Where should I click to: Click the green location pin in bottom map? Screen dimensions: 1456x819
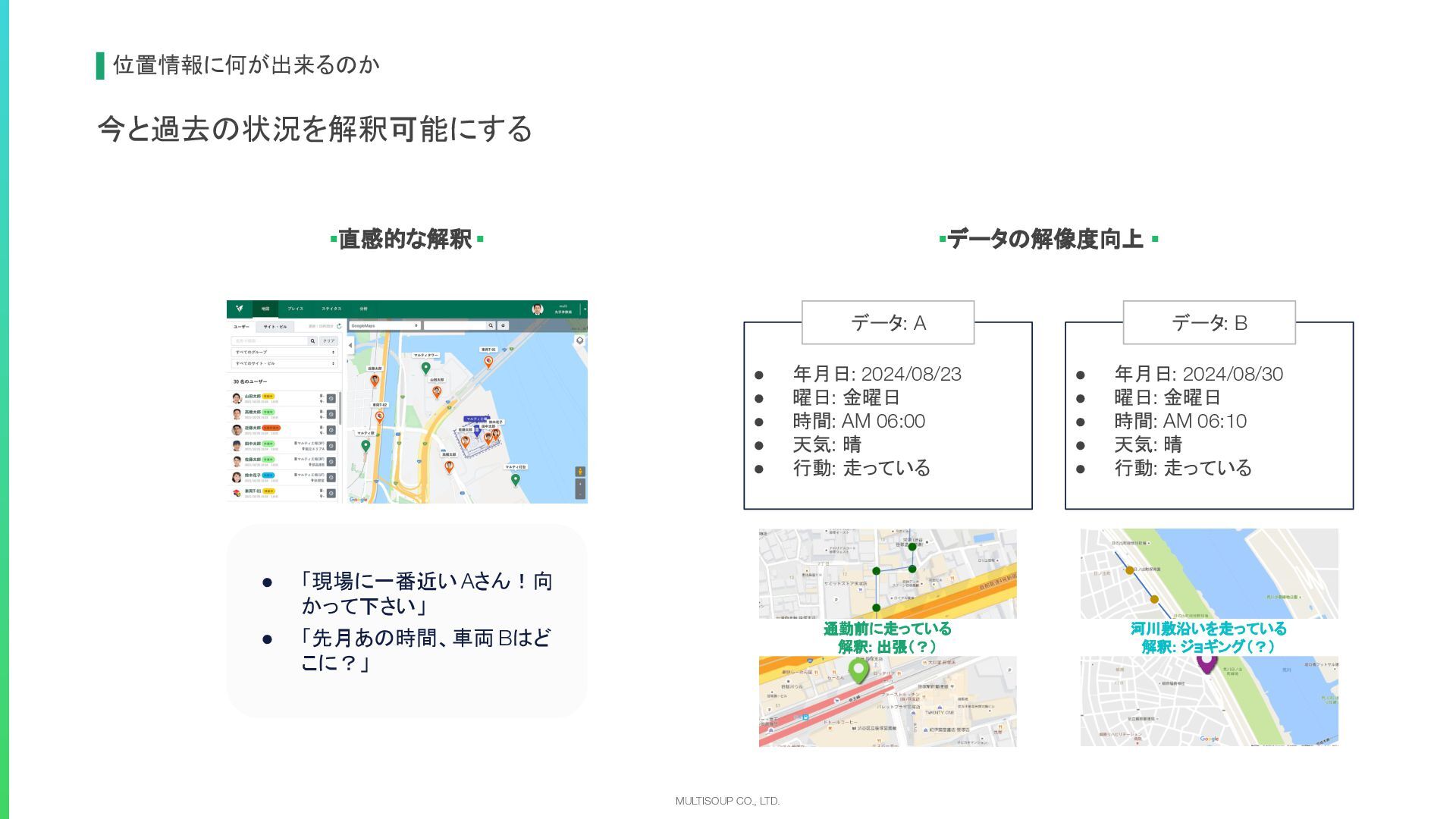pyautogui.click(x=858, y=670)
